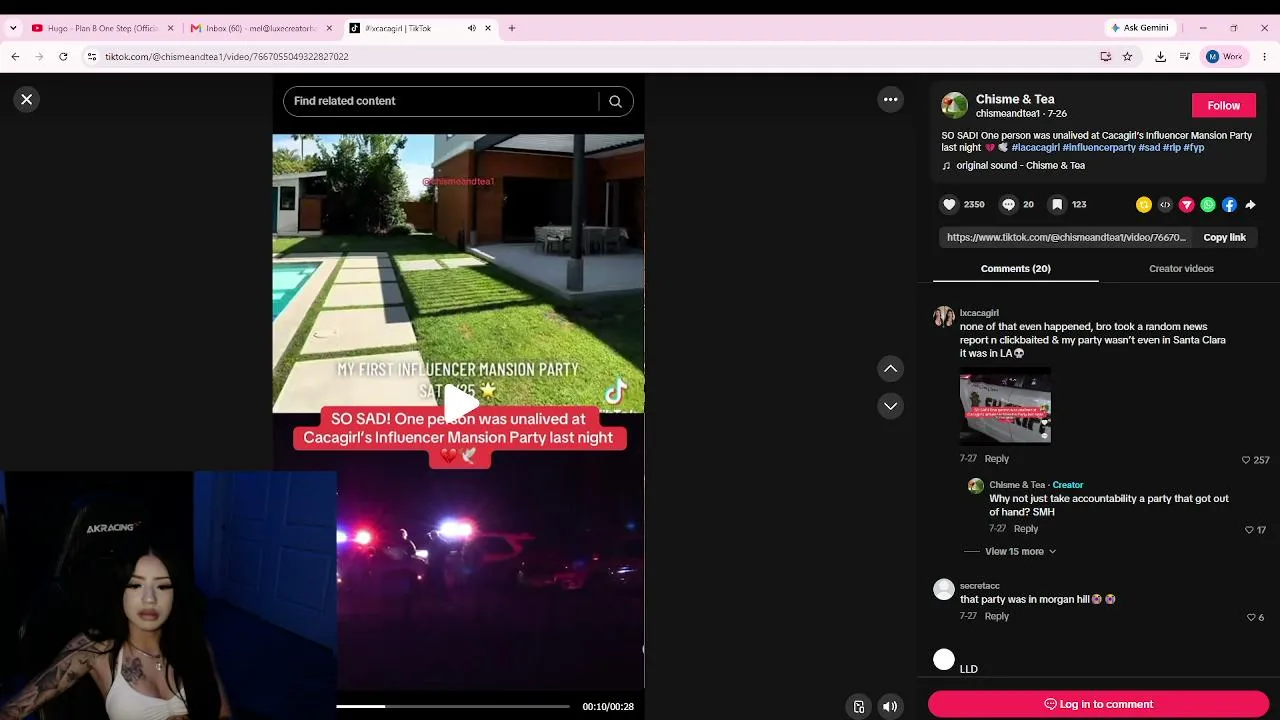Viewport: 1280px width, 720px height.
Task: Seek in the video progress bar
Action: click(x=453, y=706)
